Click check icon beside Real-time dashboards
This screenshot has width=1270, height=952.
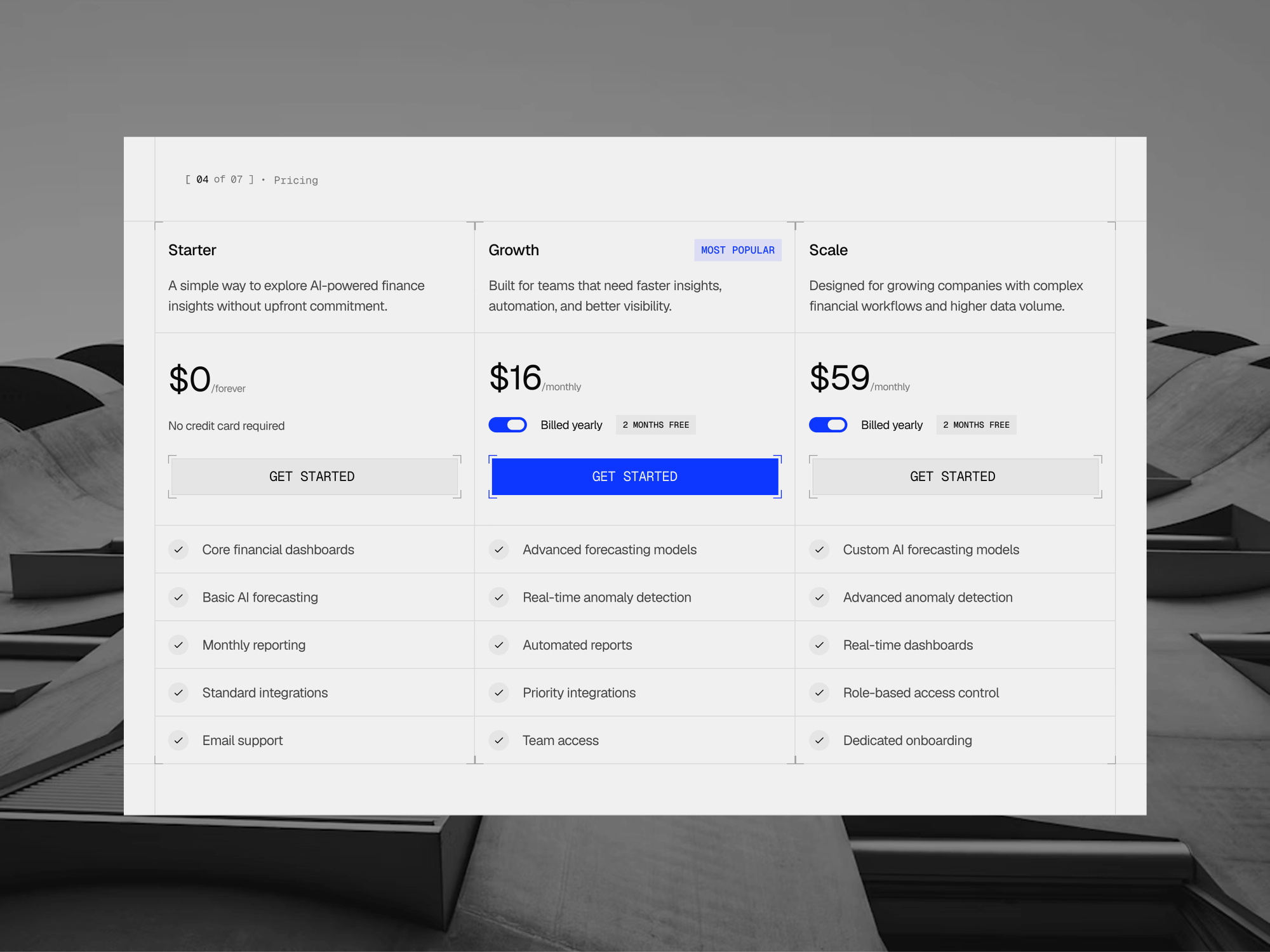(x=819, y=645)
